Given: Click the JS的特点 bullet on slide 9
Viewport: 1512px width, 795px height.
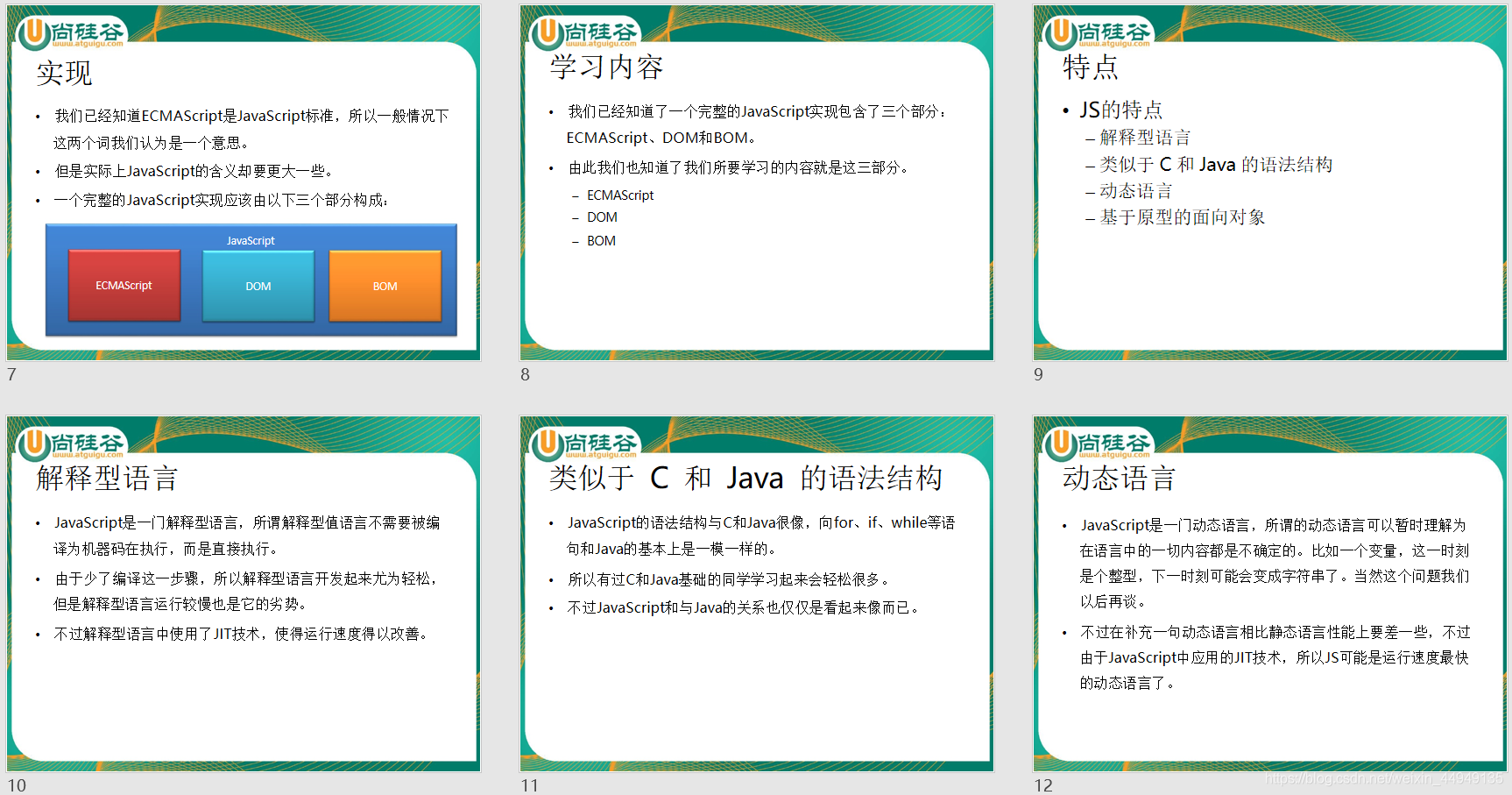Looking at the screenshot, I should [1120, 110].
